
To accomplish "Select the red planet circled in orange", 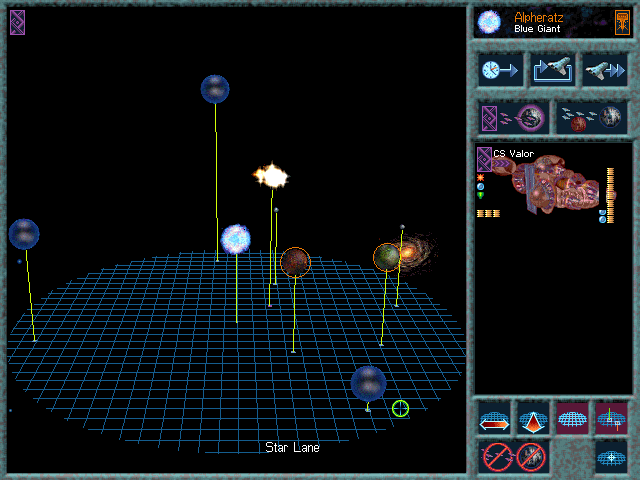I will pyautogui.click(x=295, y=262).
